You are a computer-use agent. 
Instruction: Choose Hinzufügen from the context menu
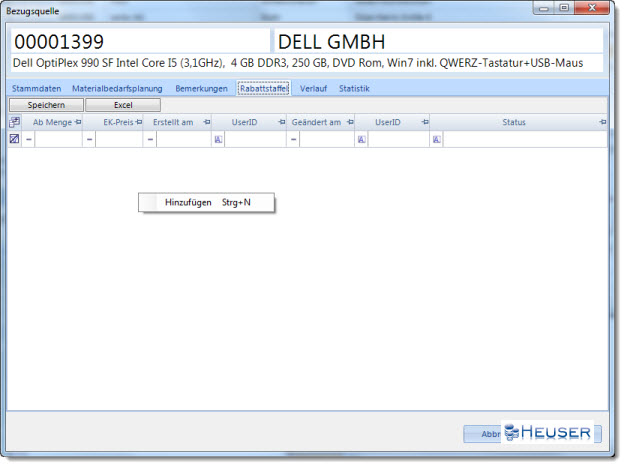click(206, 202)
